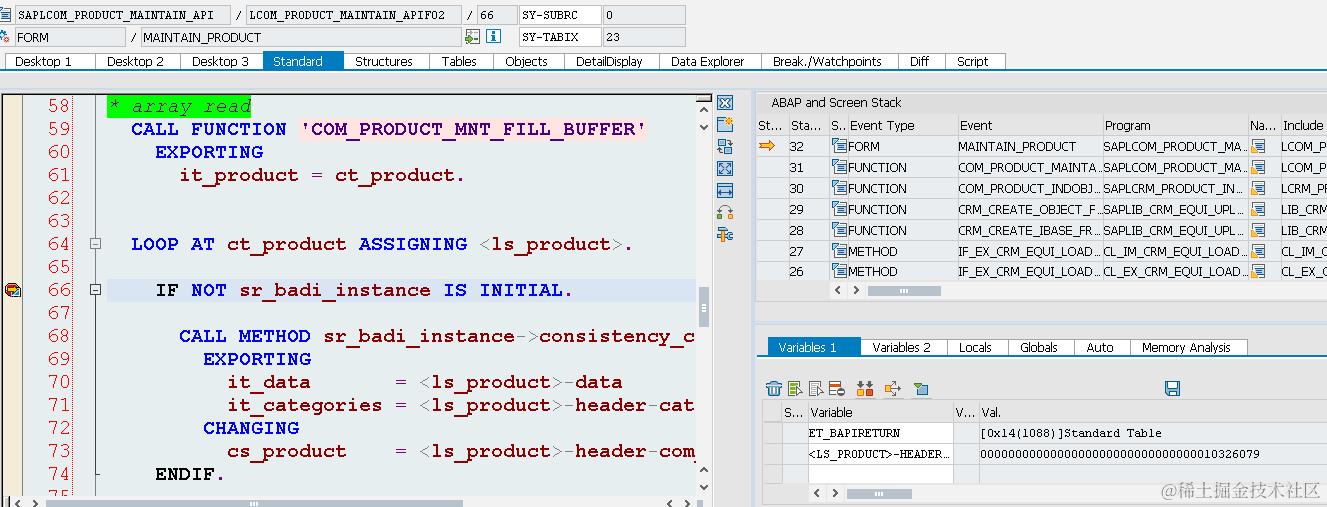Click the Event Type column header
This screenshot has width=1327, height=507.
click(x=901, y=125)
